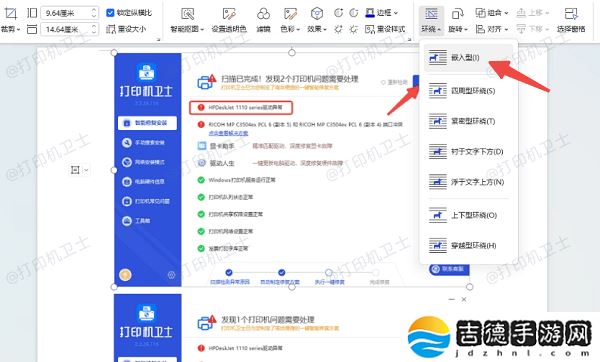The height and width of the screenshot is (362, 600).
Task: Decrease picture brightness
Action: 354,29
